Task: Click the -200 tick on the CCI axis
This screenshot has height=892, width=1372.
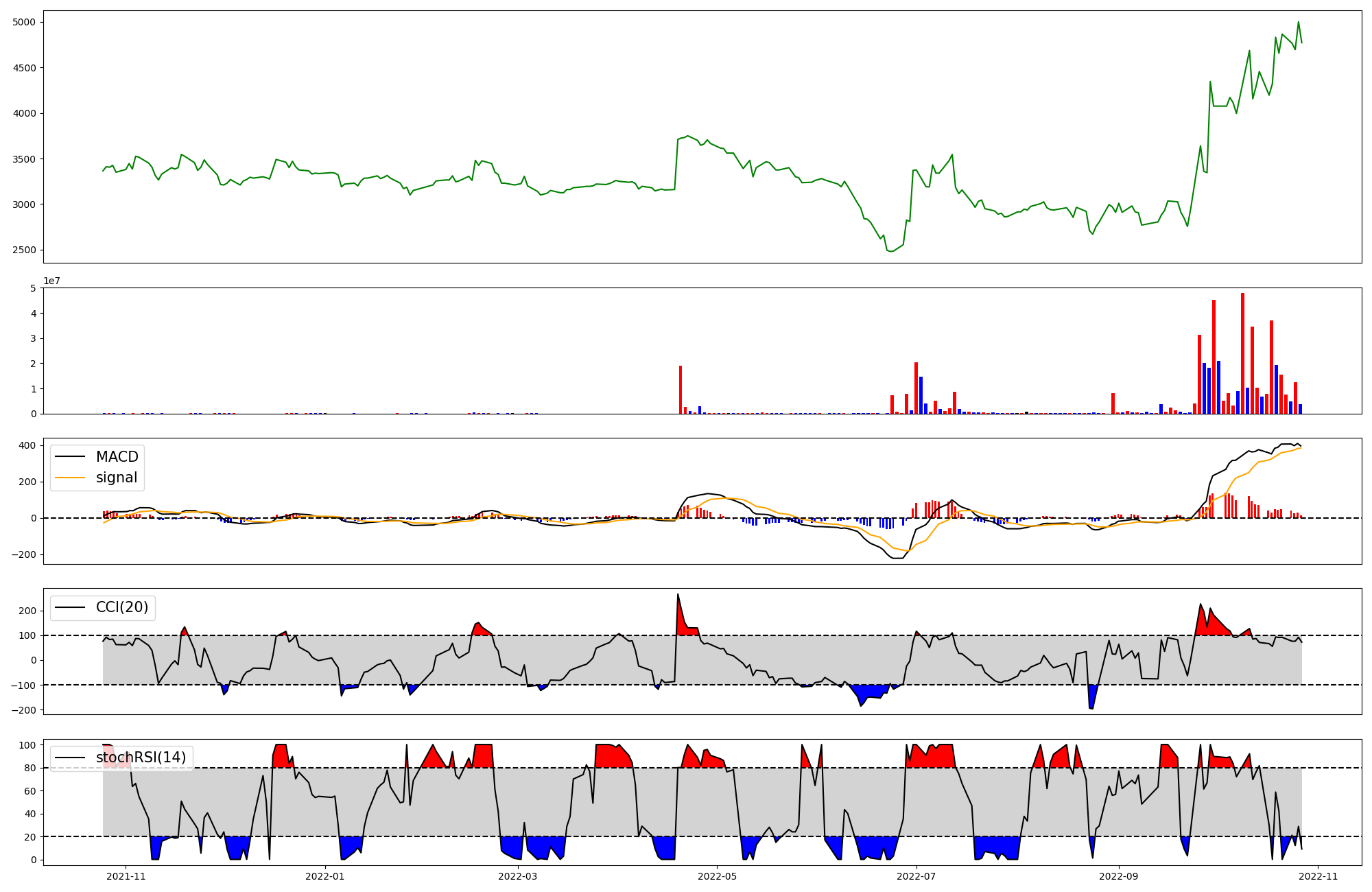Action: pyautogui.click(x=25, y=710)
